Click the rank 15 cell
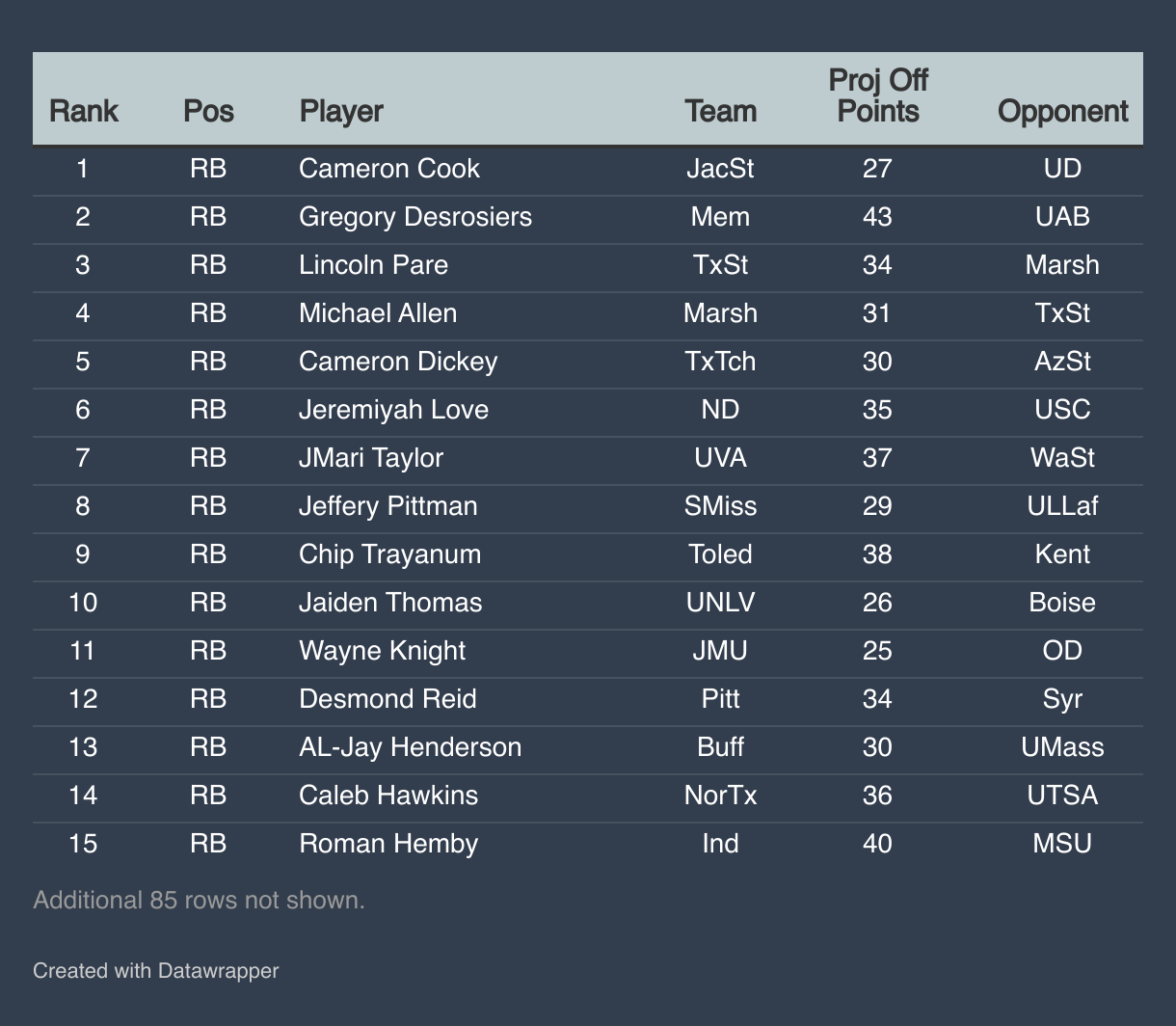Image resolution: width=1176 pixels, height=1026 pixels. click(x=83, y=844)
